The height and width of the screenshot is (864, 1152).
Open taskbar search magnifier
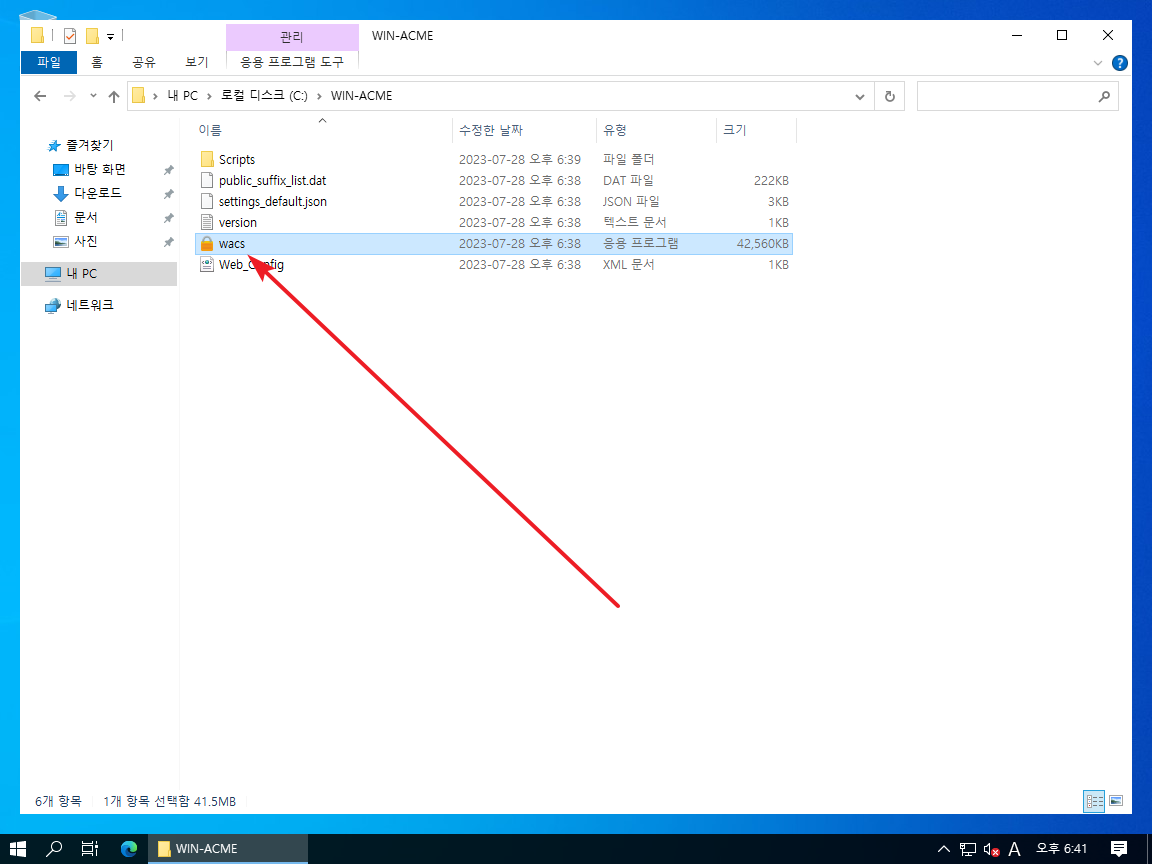54,849
